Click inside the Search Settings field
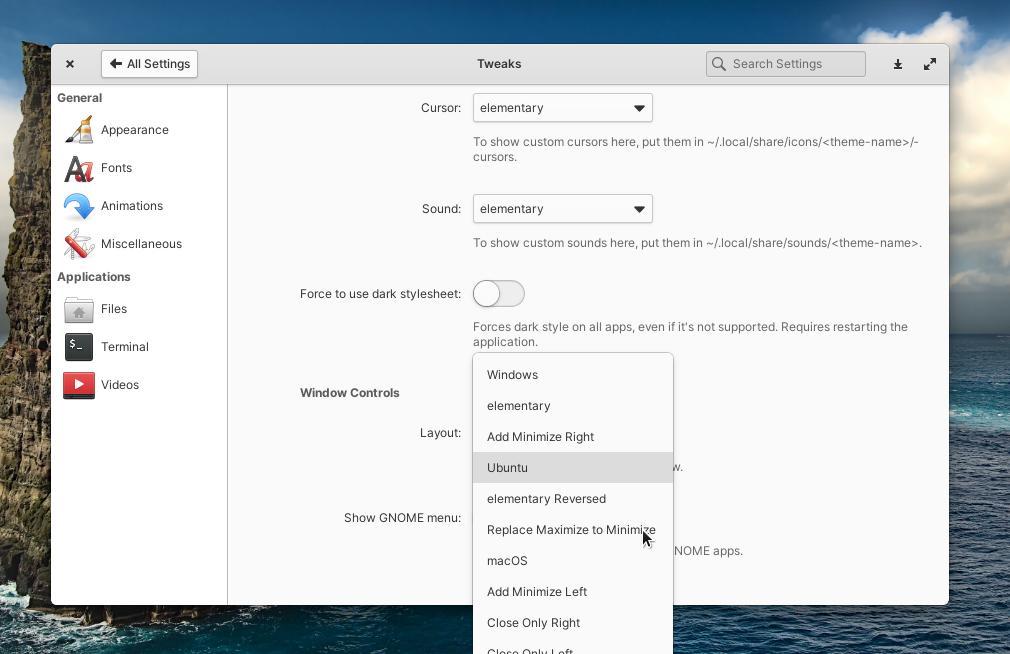This screenshot has width=1010, height=654. pyautogui.click(x=786, y=63)
